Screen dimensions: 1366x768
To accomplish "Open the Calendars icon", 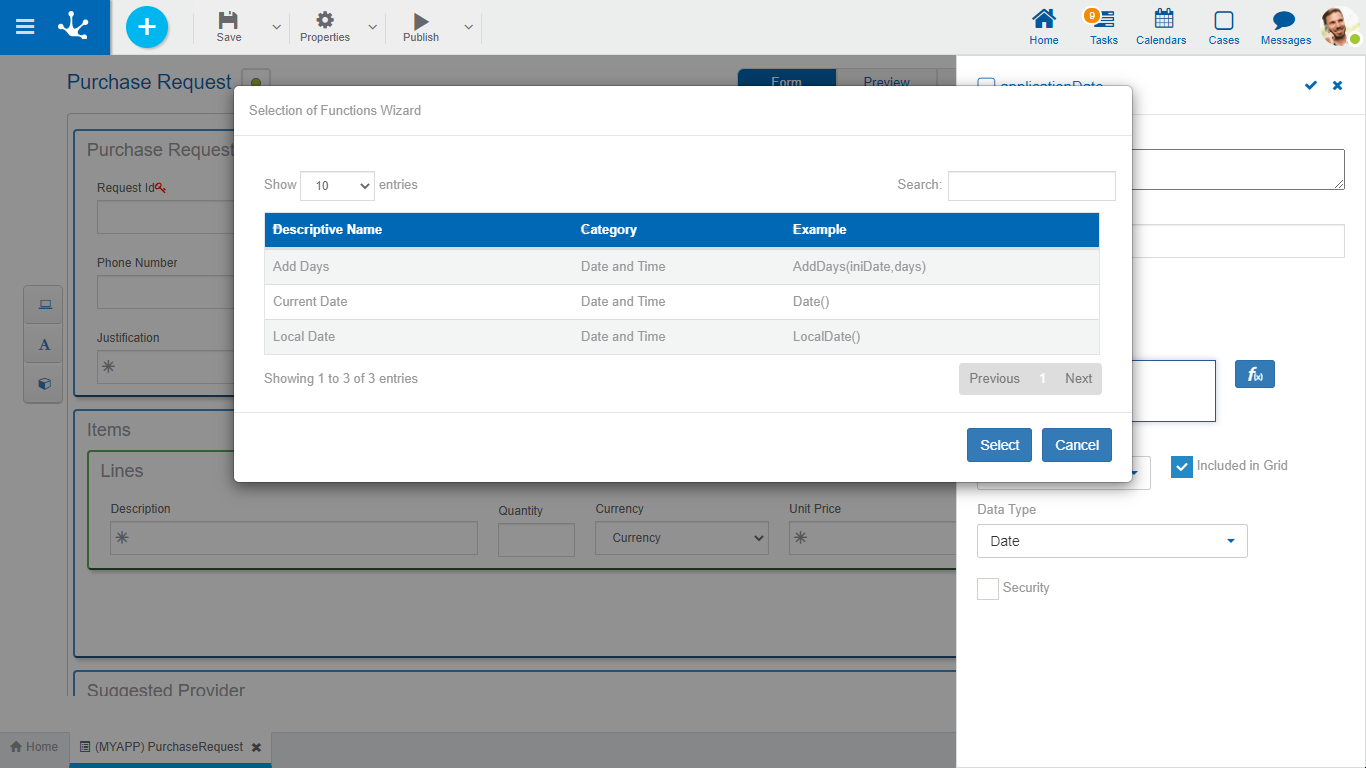I will pos(1161,27).
